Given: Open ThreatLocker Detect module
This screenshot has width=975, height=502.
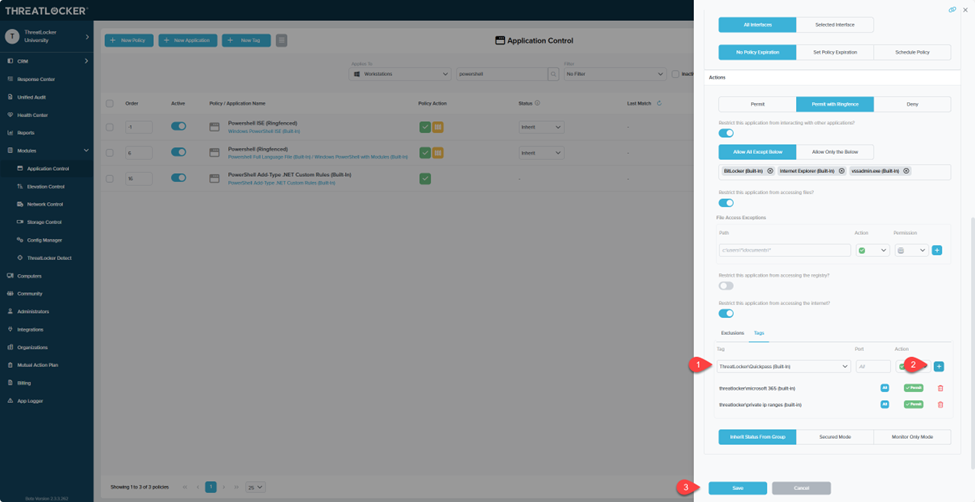Looking at the screenshot, I should 49,258.
